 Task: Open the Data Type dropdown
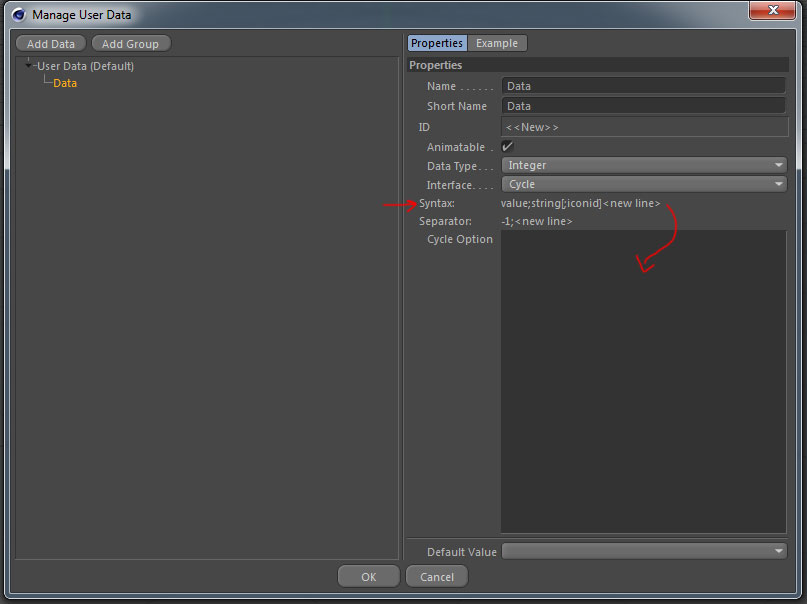click(644, 165)
